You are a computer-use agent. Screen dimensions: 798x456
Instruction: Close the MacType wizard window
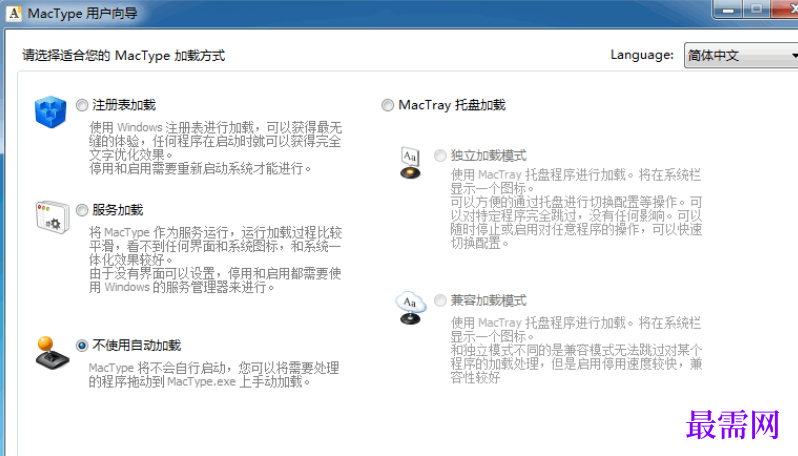click(785, 9)
